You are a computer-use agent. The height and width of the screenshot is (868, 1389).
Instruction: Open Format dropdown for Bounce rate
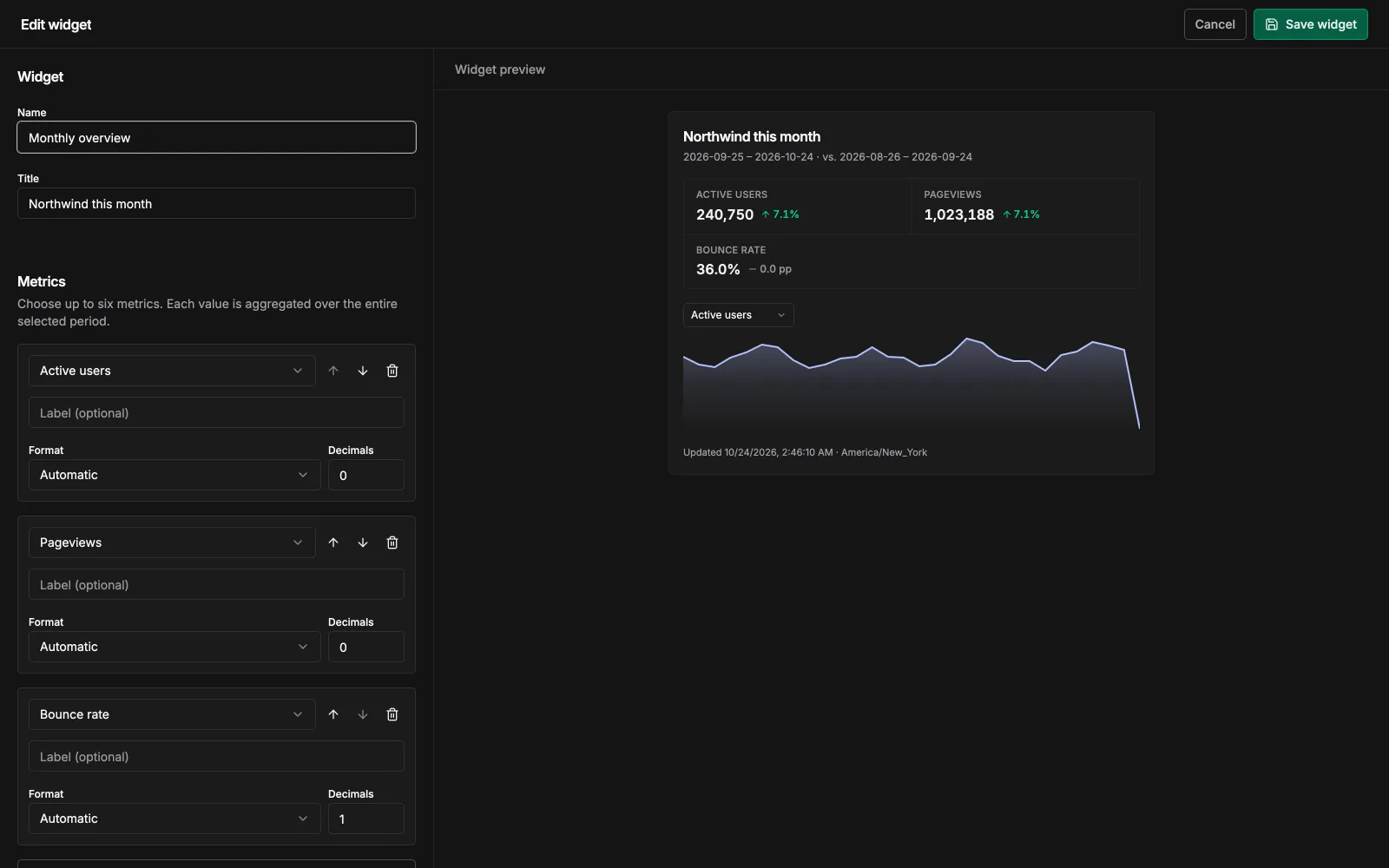174,819
